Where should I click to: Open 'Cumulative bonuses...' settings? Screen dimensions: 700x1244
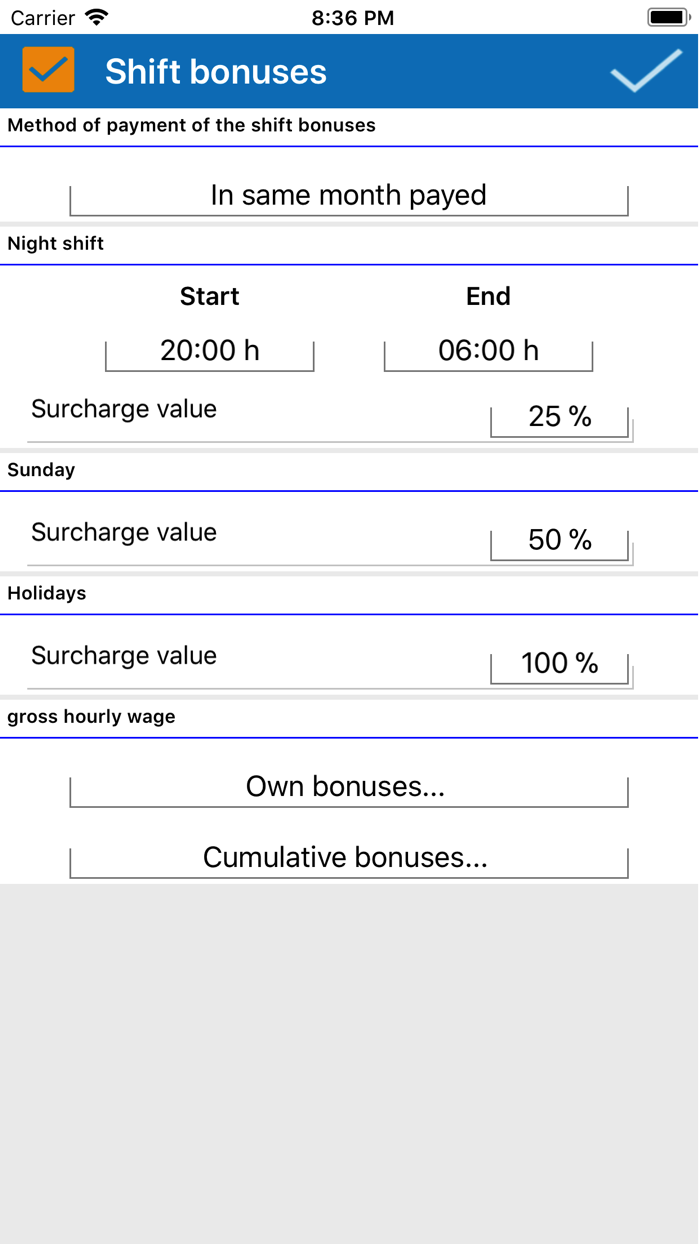pos(348,858)
